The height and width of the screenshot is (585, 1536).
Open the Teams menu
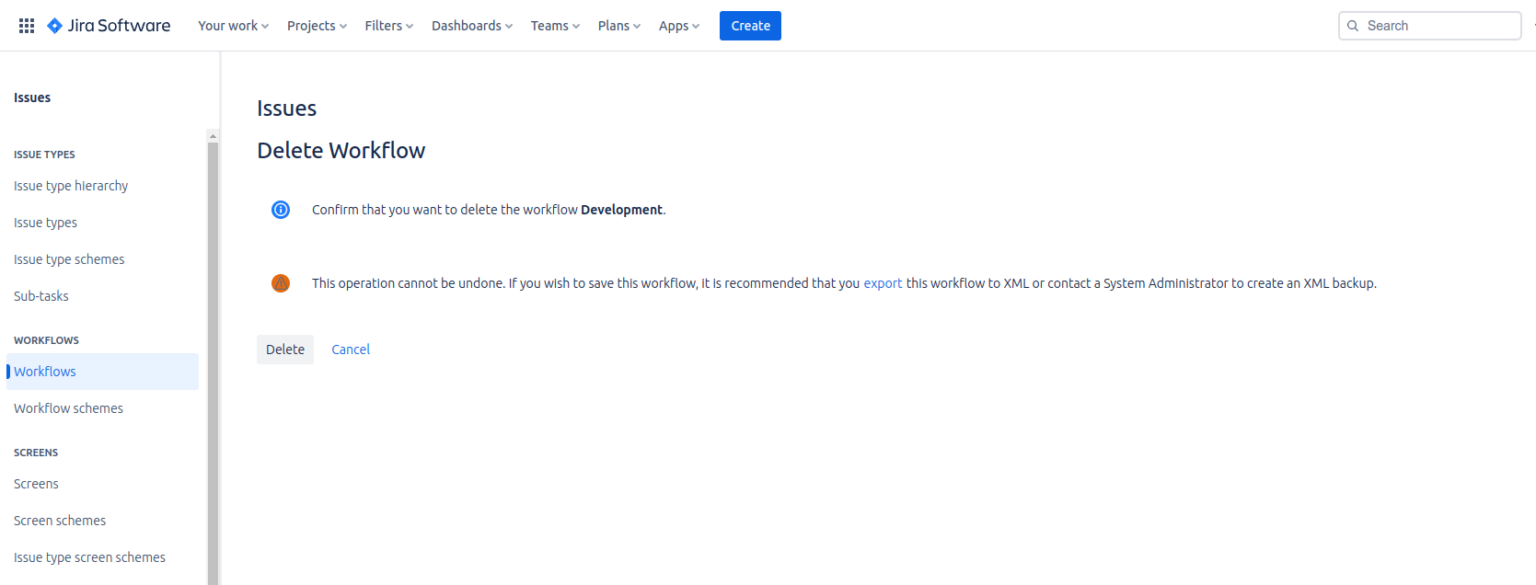tap(555, 26)
